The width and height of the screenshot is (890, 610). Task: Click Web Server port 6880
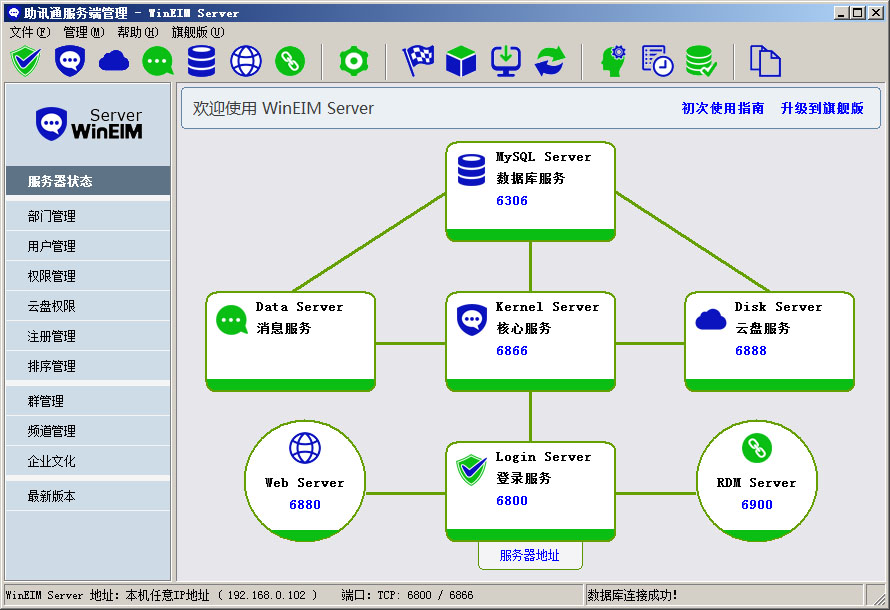click(x=305, y=504)
